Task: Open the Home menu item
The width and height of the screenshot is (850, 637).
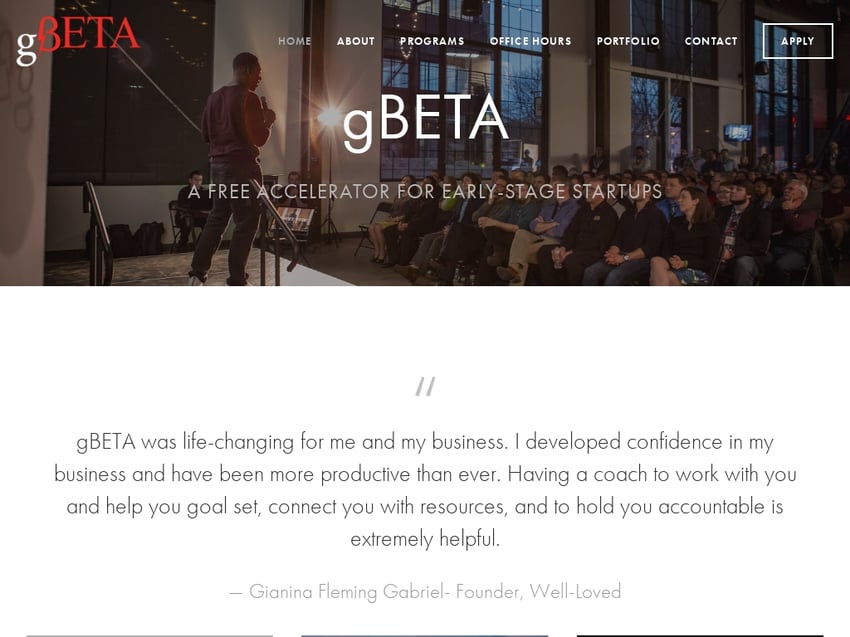Action: [x=294, y=41]
